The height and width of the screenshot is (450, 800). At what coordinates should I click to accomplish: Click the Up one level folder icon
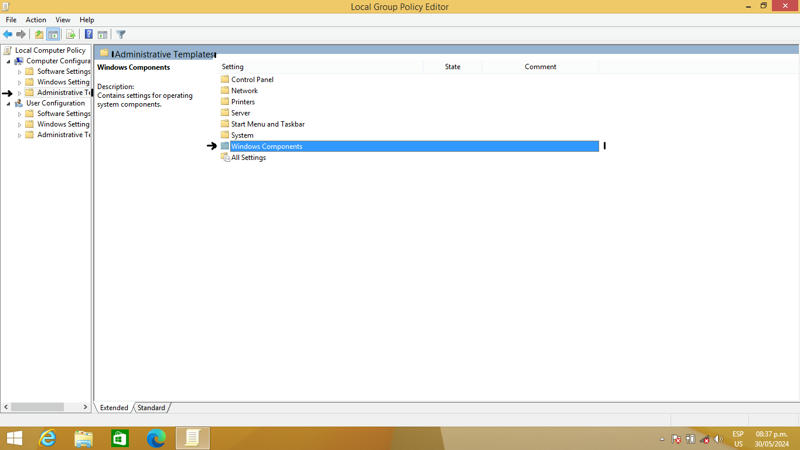(39, 35)
